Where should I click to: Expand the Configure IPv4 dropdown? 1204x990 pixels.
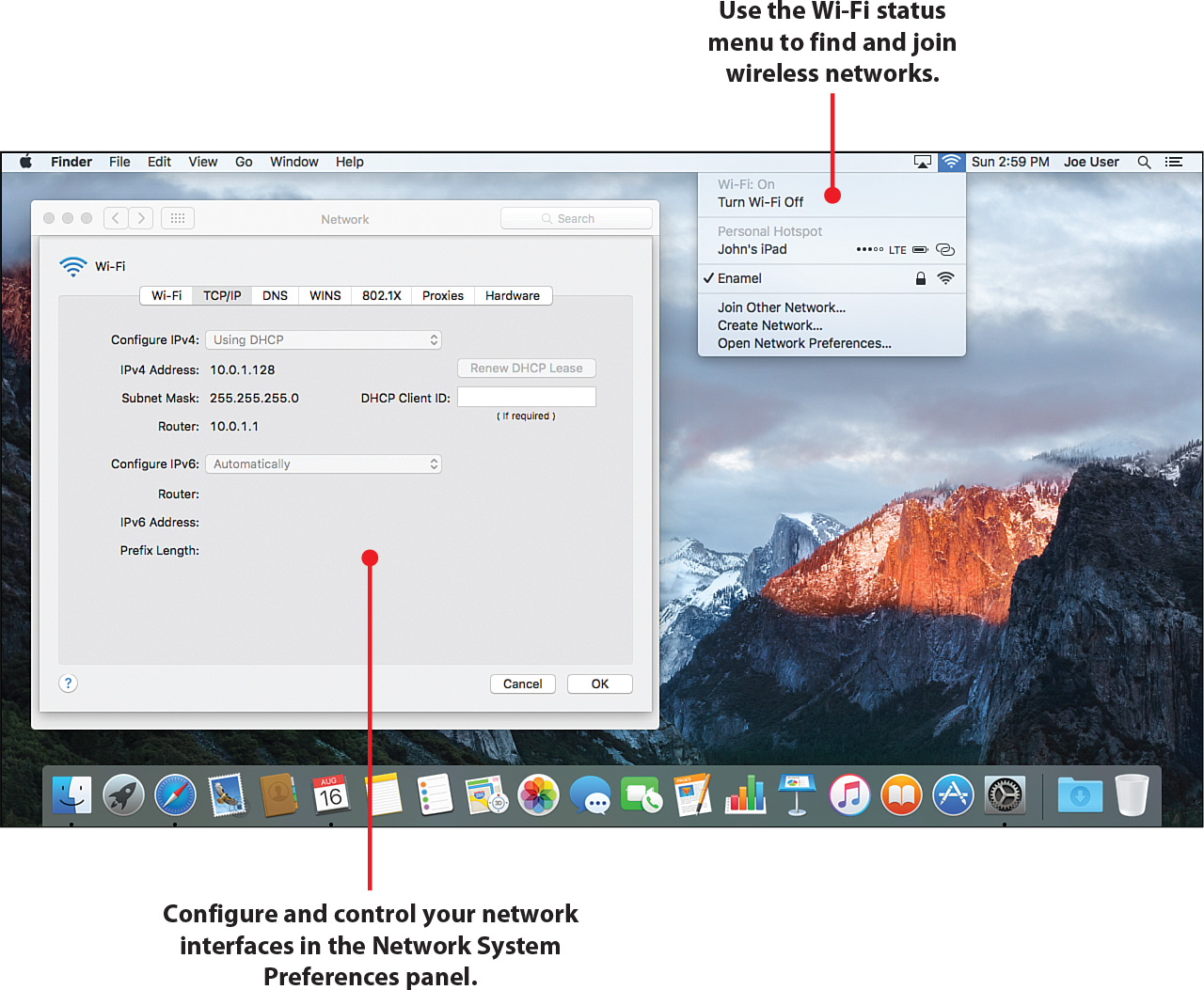[x=324, y=340]
